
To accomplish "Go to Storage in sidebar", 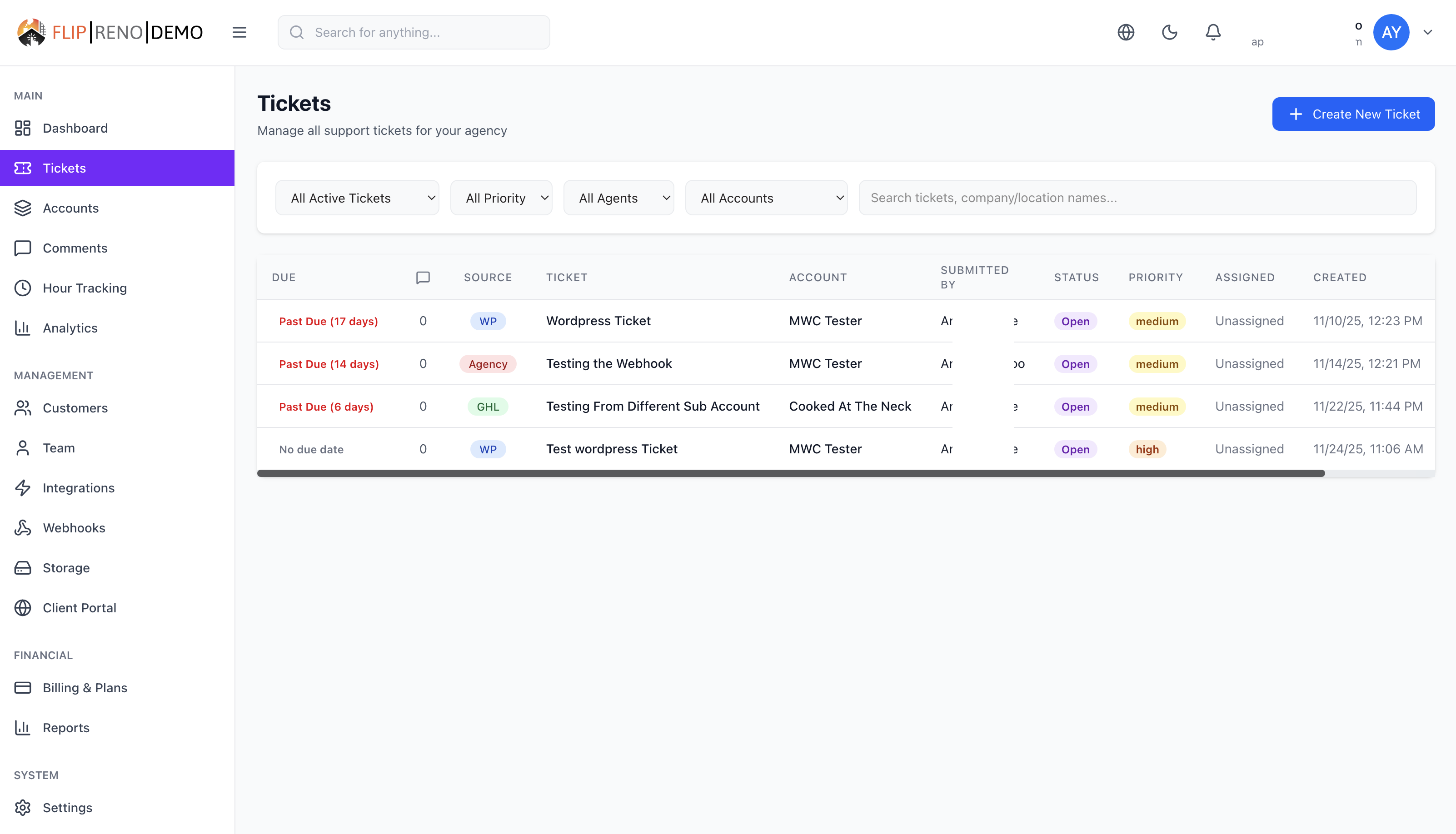I will click(x=66, y=568).
